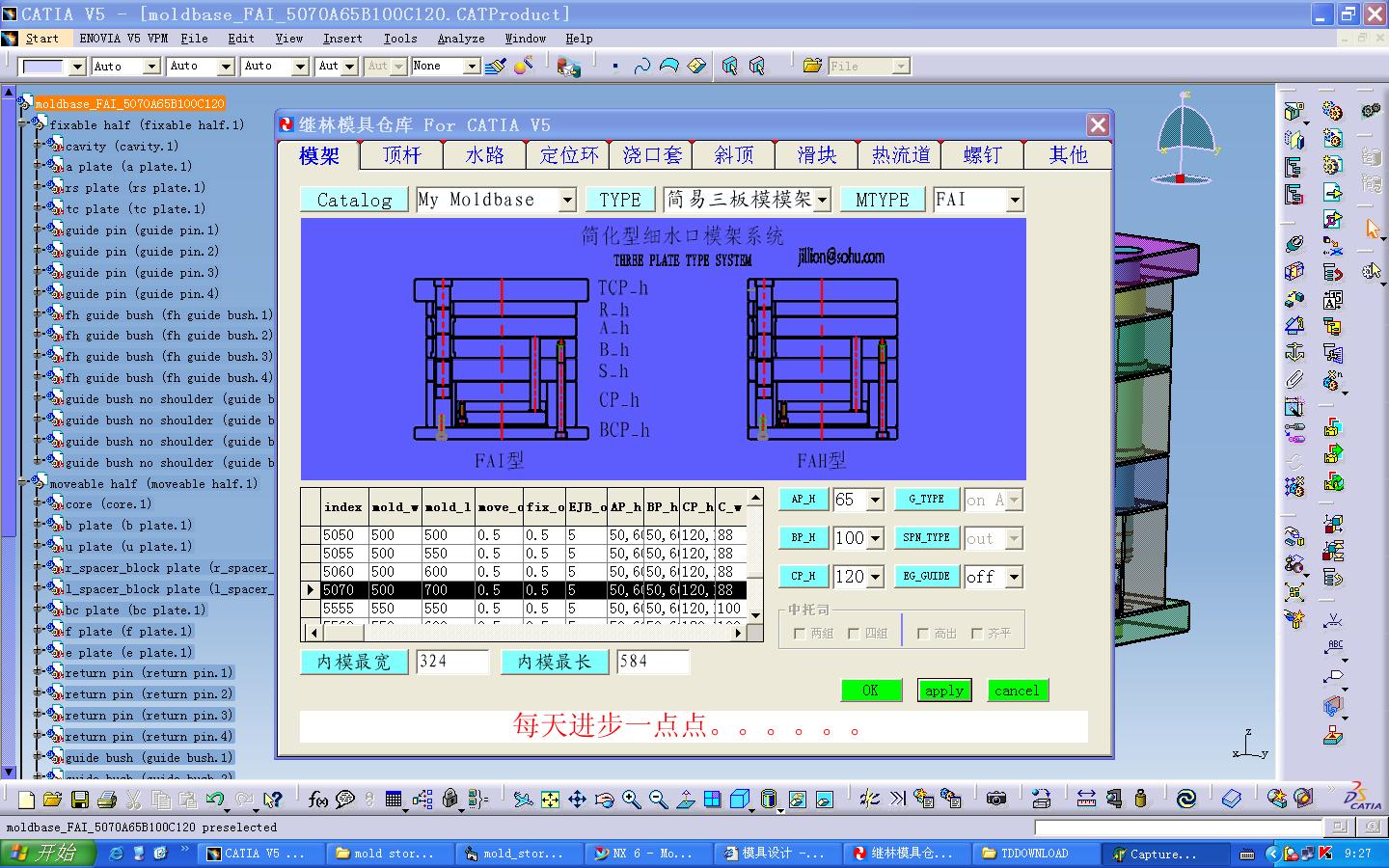Select the Pan view tool

pos(577,799)
